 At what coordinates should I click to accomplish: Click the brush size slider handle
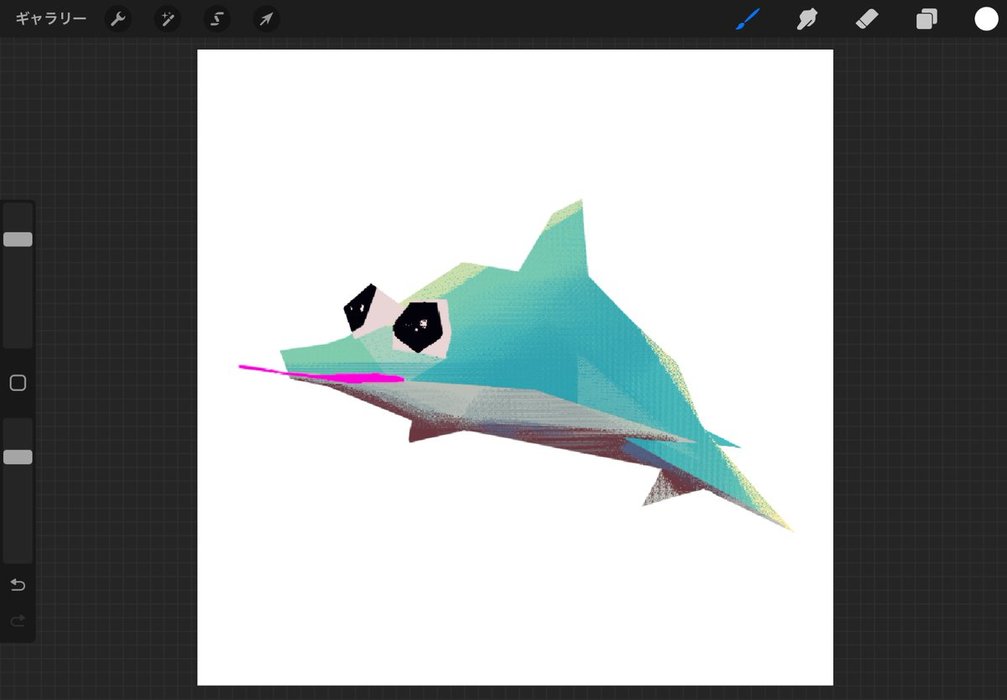pyautogui.click(x=18, y=240)
